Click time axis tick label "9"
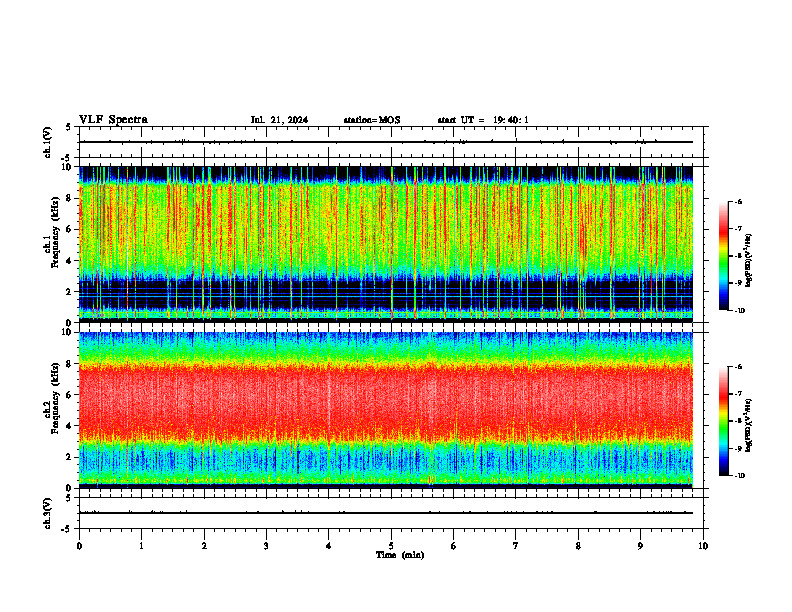The width and height of the screenshot is (792, 612). click(x=640, y=546)
